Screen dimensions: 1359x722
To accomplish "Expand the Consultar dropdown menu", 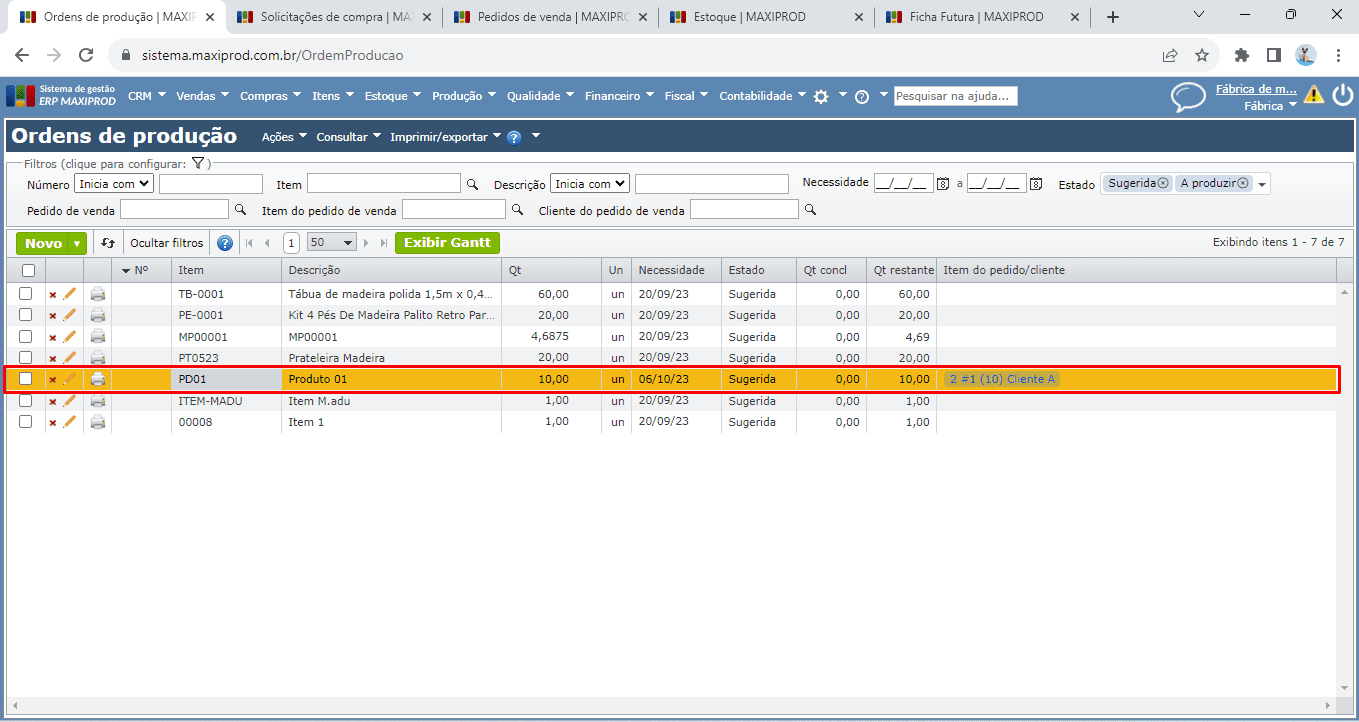I will click(x=348, y=137).
